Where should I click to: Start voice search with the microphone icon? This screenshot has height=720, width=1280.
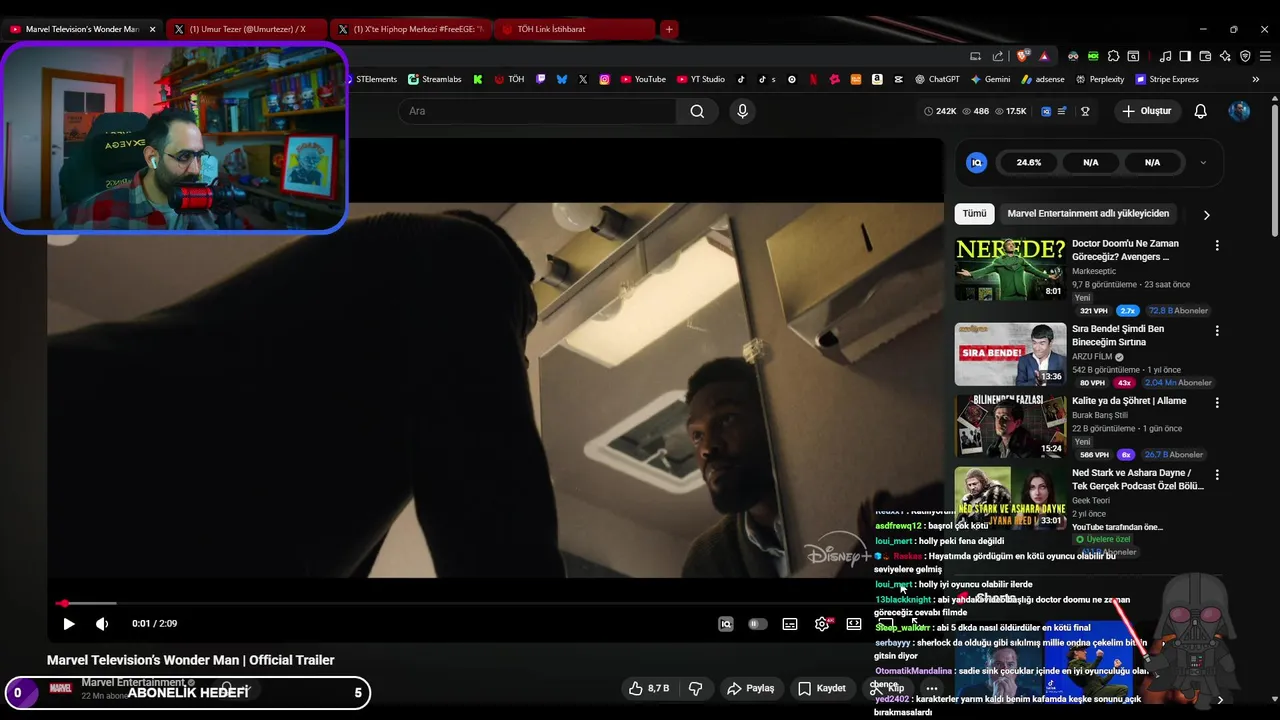click(742, 111)
